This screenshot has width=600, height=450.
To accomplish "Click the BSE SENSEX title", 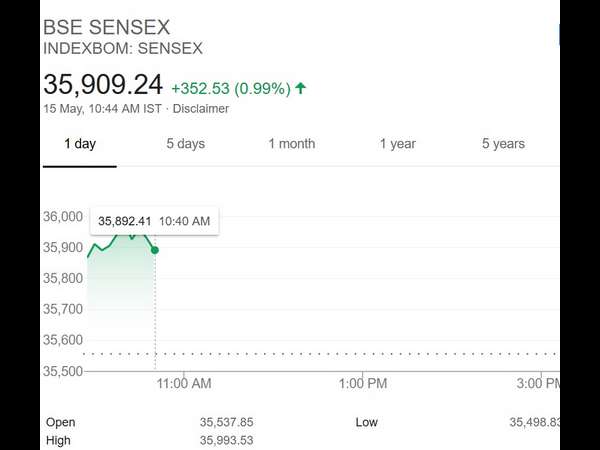I will (x=107, y=27).
